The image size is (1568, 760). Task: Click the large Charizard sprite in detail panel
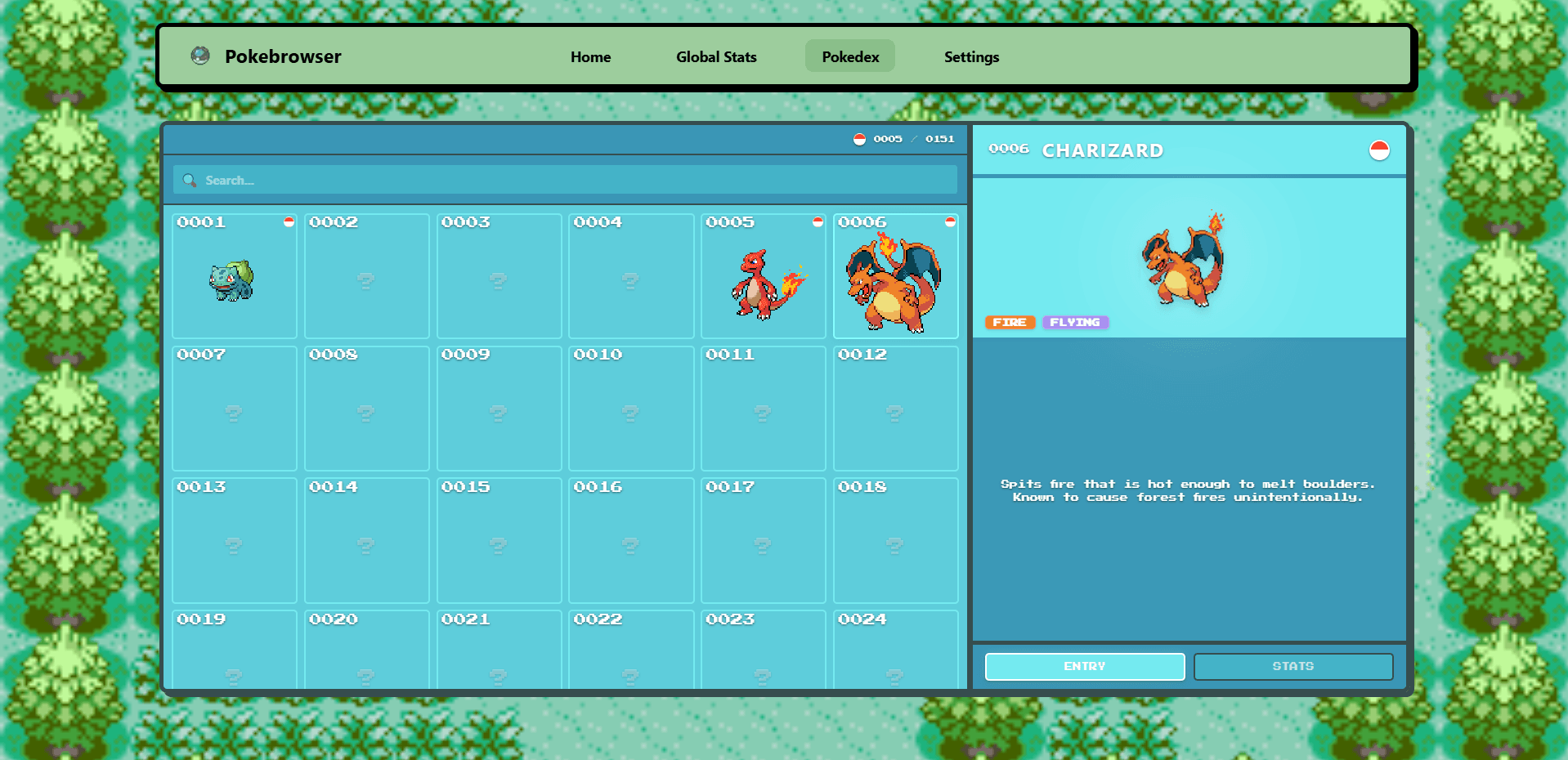tap(1184, 259)
